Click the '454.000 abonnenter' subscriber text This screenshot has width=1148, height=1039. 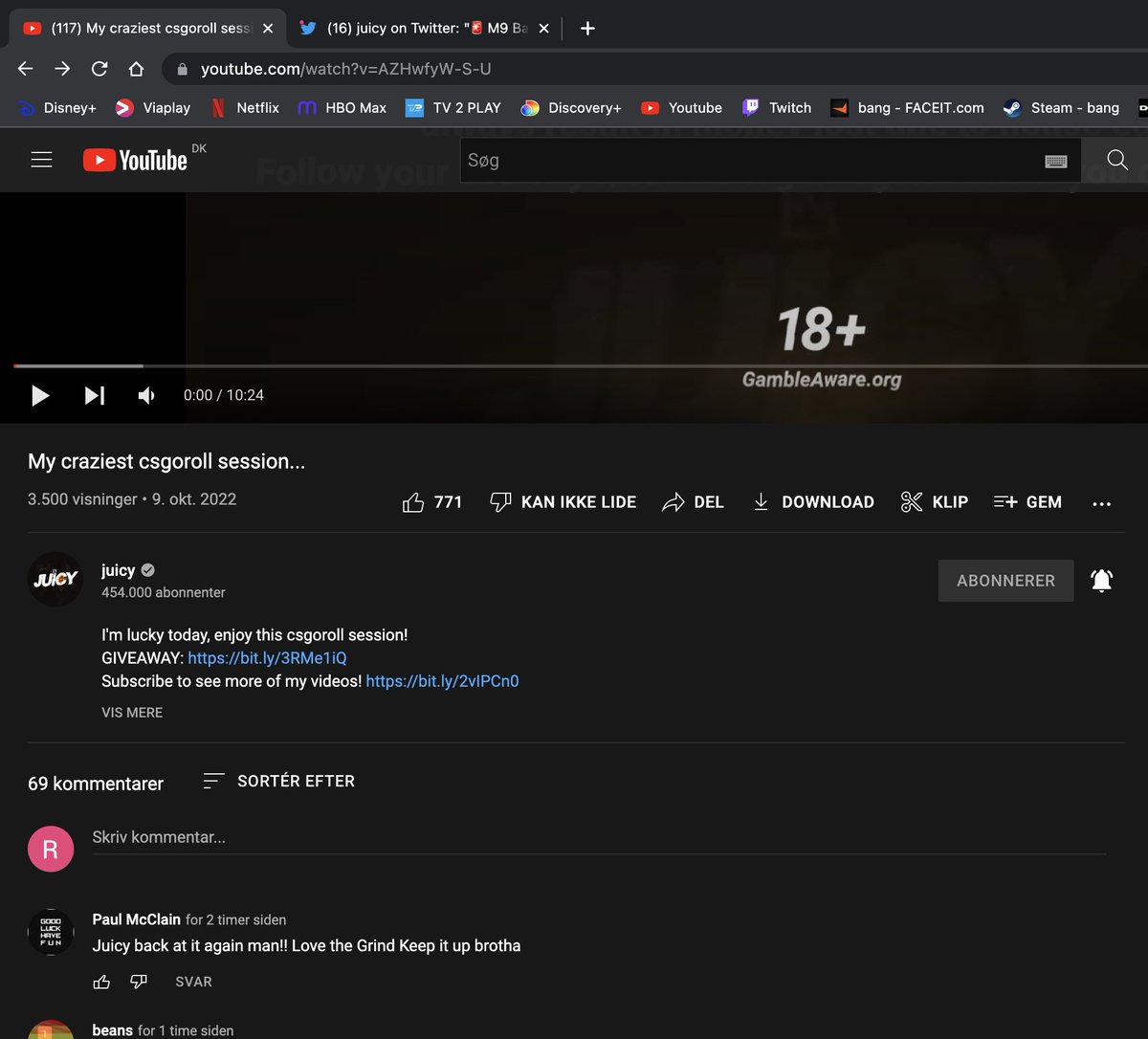coord(164,592)
